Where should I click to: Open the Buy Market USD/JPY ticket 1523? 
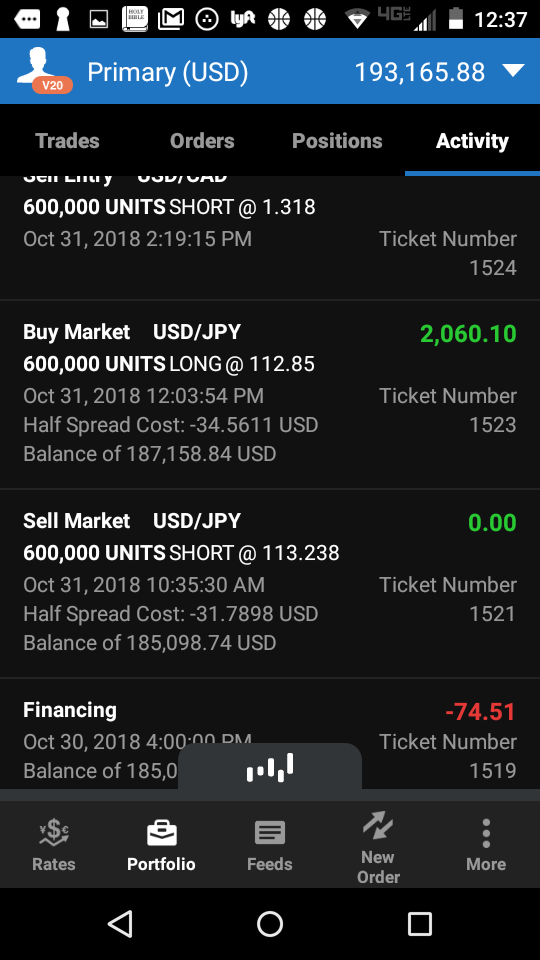[270, 394]
